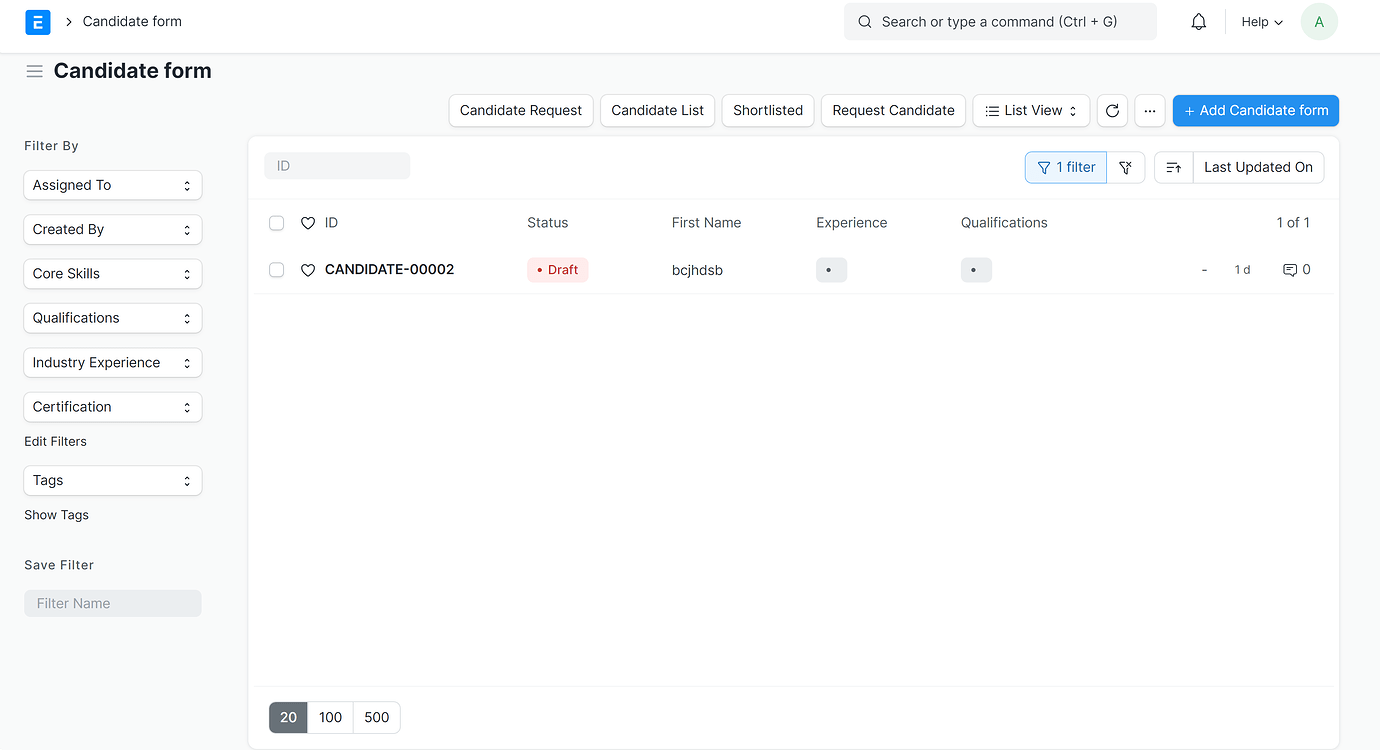Open sort options with the sort icon
1380x750 pixels.
[x=1173, y=167]
